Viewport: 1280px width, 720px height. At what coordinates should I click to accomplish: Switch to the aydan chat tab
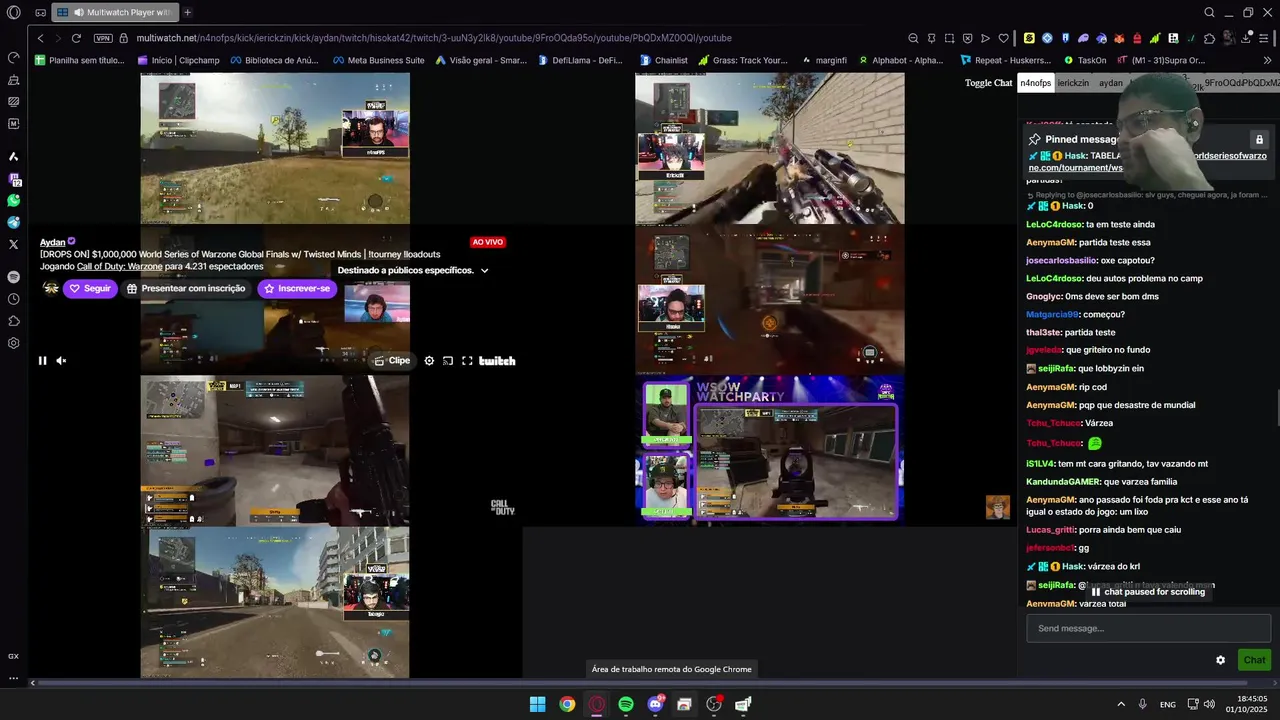click(1111, 83)
